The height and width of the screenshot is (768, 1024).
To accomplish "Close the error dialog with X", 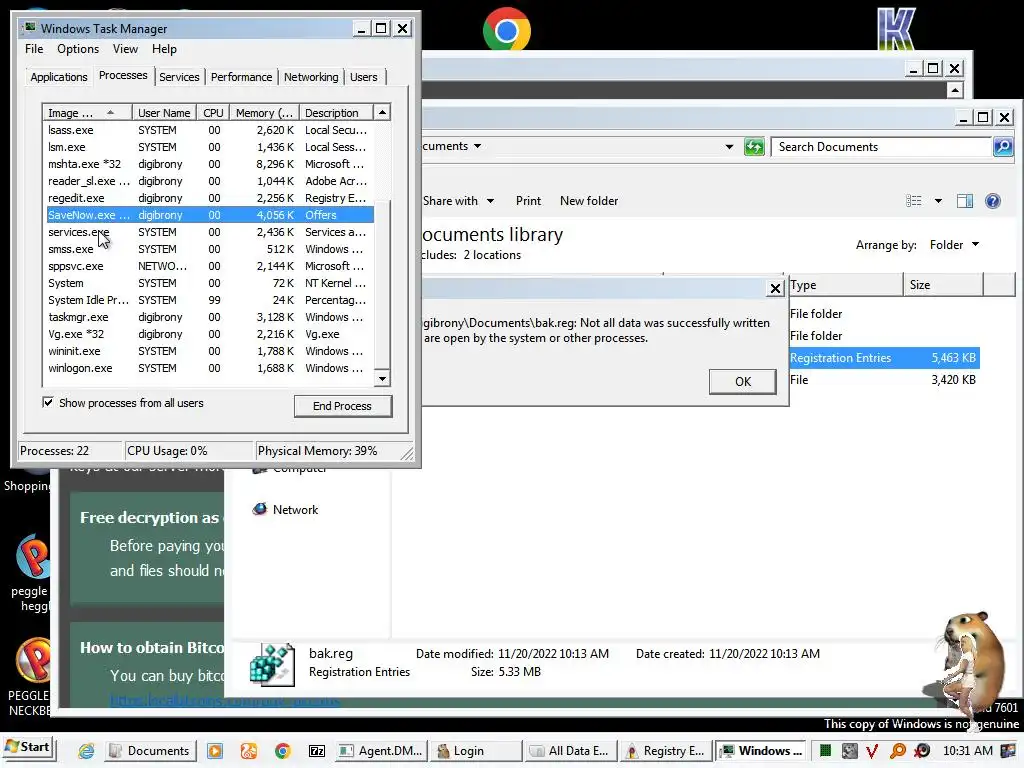I will pyautogui.click(x=775, y=288).
